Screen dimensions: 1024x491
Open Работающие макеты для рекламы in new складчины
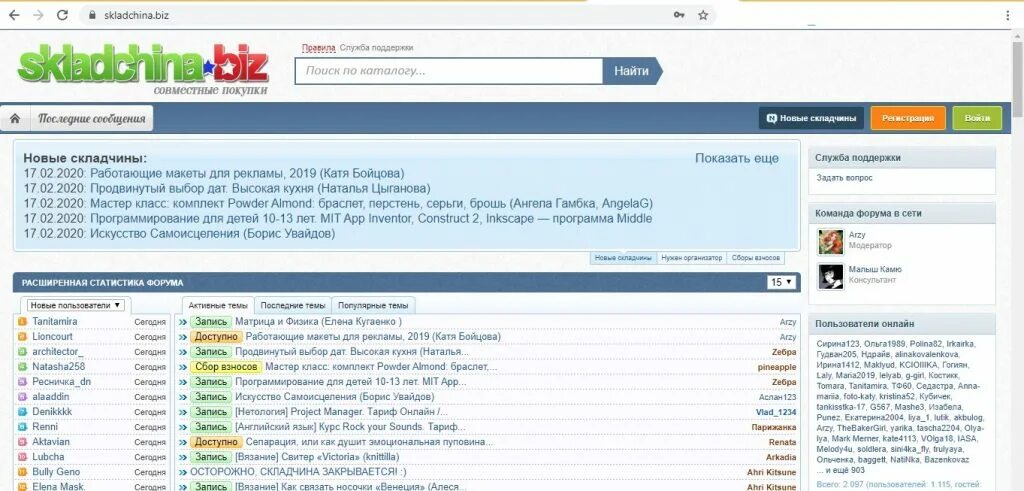click(248, 174)
